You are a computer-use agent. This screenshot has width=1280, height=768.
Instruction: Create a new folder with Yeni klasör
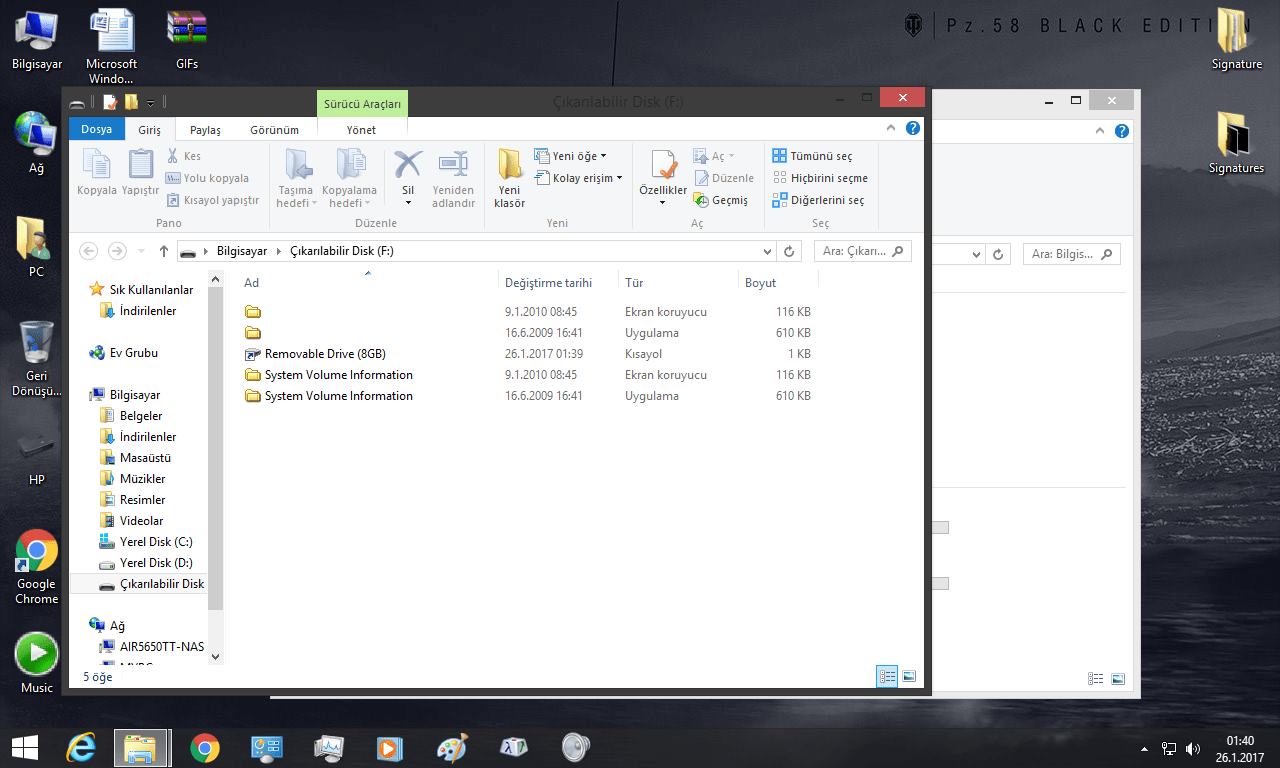click(510, 179)
